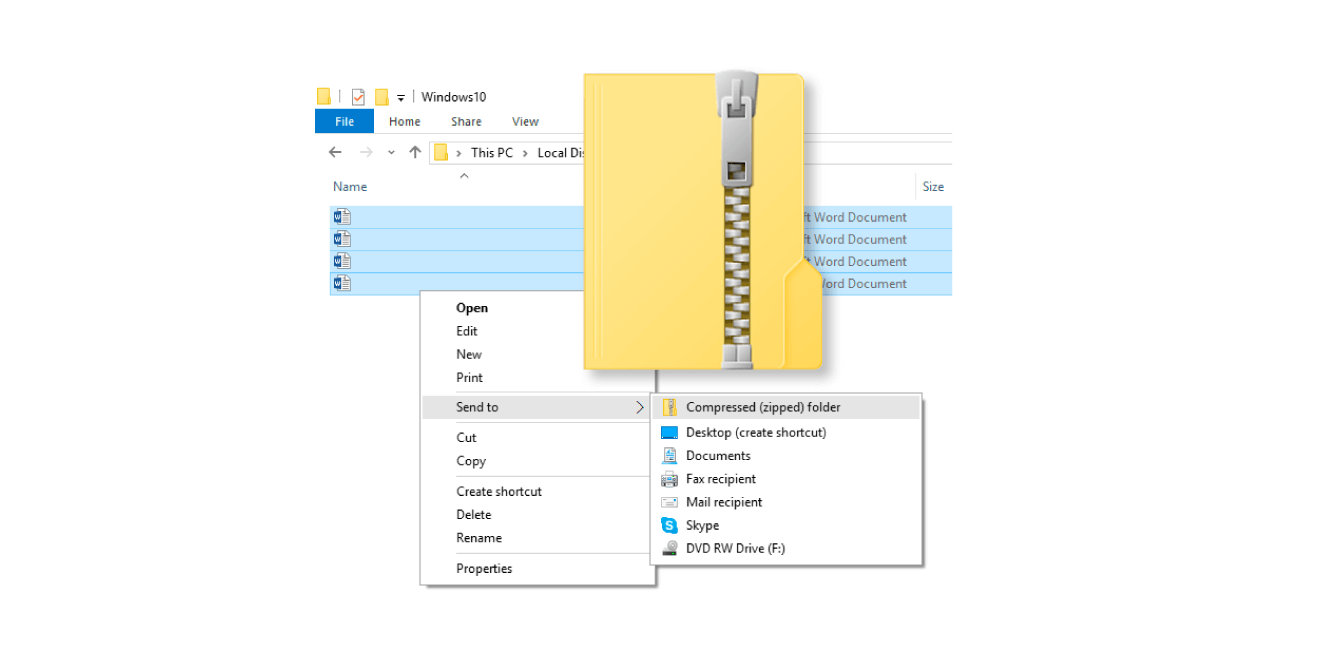1327x656 pixels.
Task: Click the Properties quick access icon
Action: (x=358, y=97)
